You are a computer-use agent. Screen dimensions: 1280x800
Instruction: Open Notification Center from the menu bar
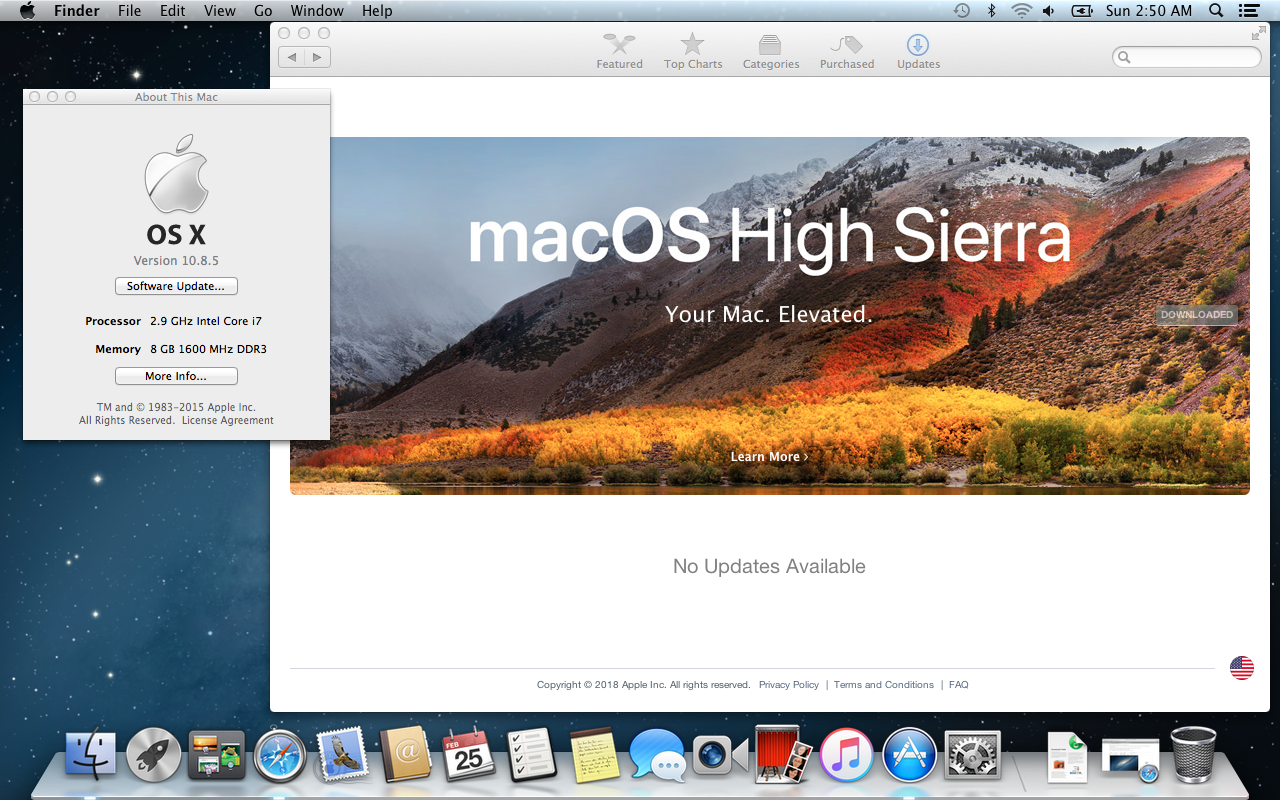(x=1248, y=11)
